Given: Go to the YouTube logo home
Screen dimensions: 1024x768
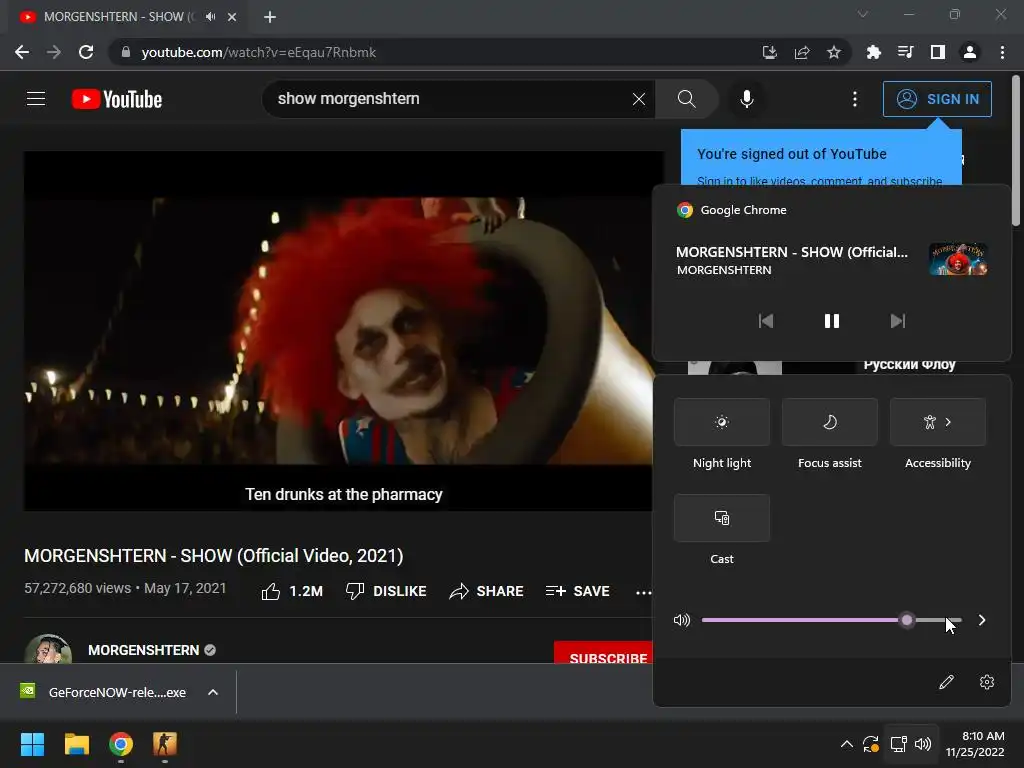Looking at the screenshot, I should 117,99.
